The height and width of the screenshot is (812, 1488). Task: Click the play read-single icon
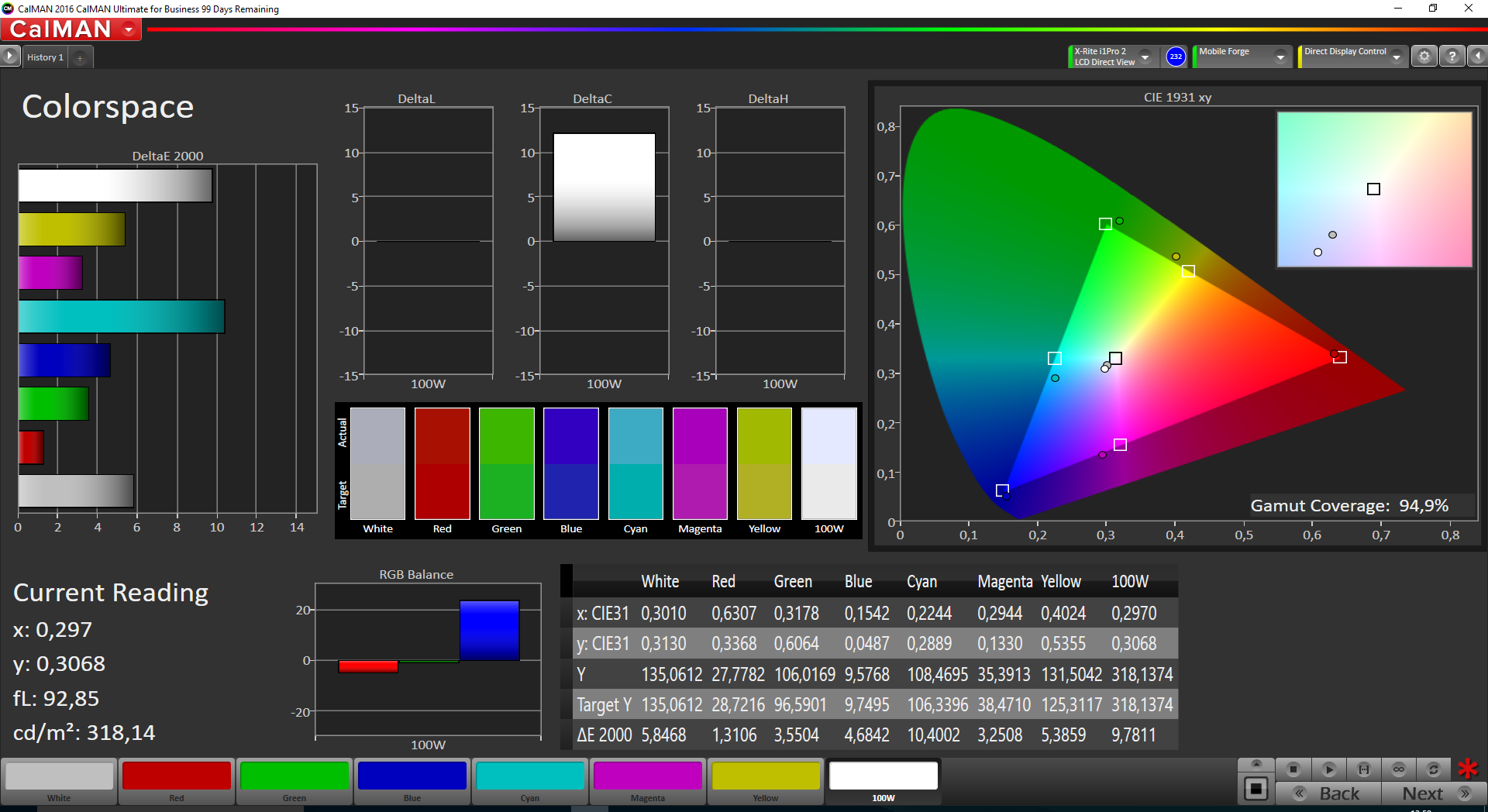[1328, 769]
